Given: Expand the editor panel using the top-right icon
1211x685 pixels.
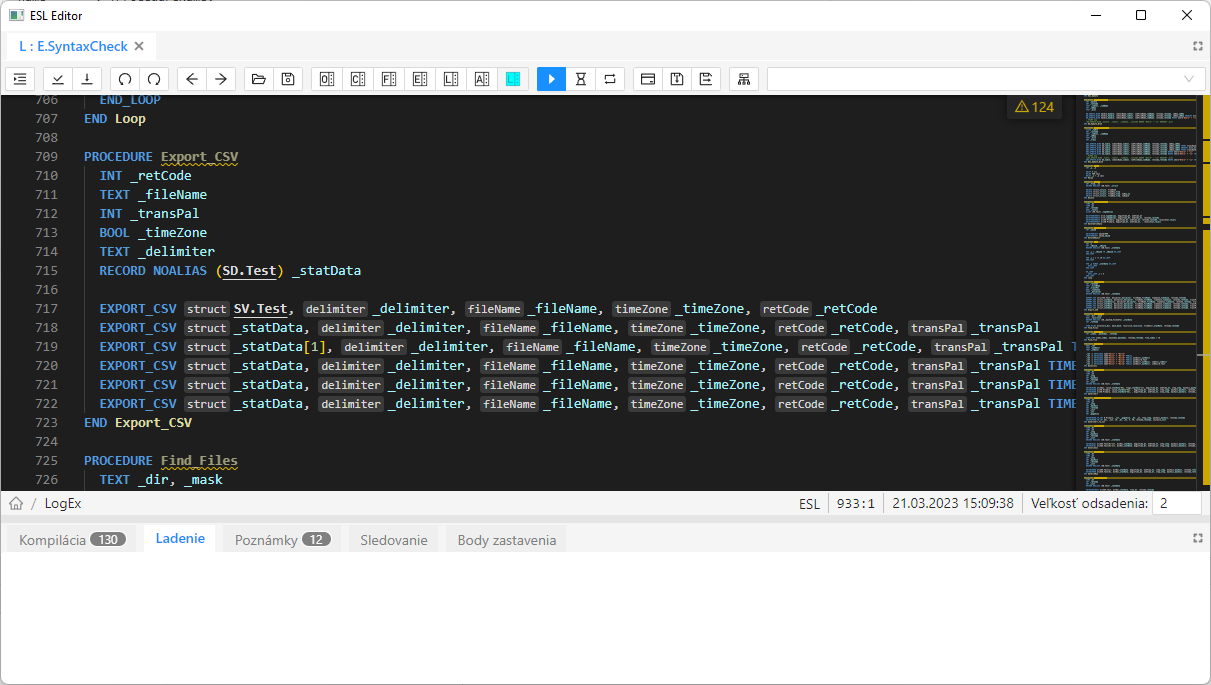Looking at the screenshot, I should 1197,46.
